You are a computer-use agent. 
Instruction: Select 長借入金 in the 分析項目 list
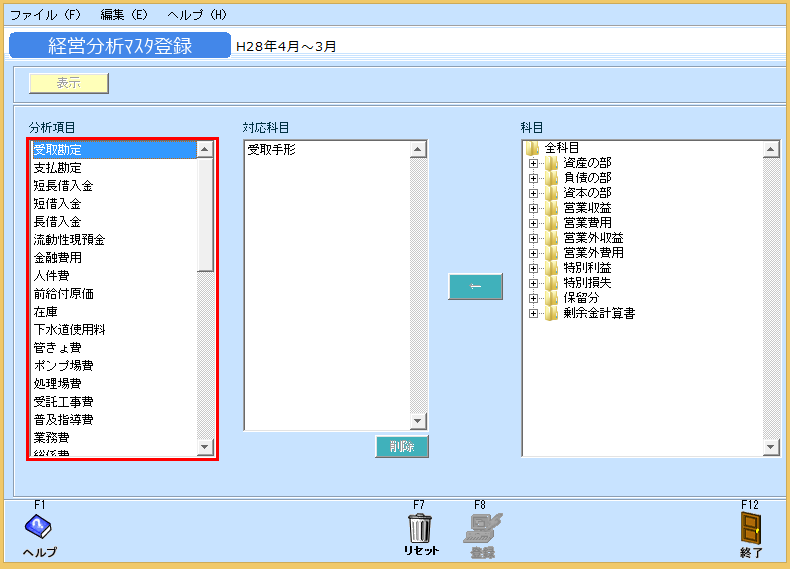[x=114, y=222]
